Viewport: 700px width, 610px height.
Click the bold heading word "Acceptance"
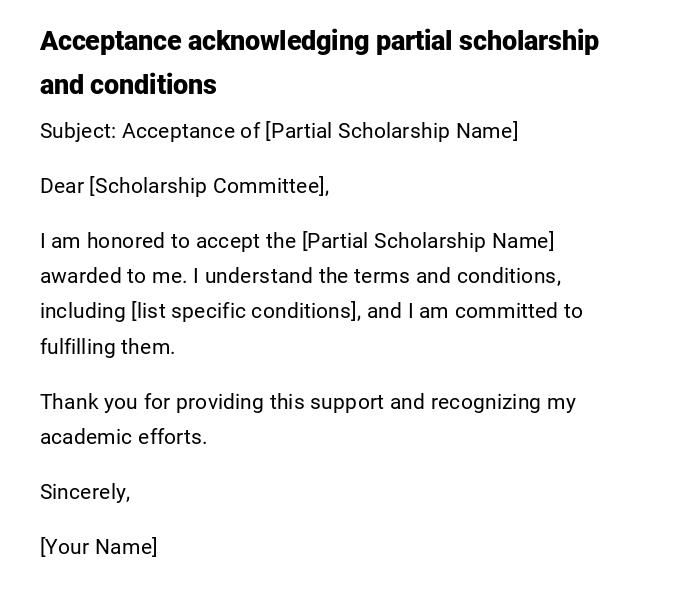[110, 41]
